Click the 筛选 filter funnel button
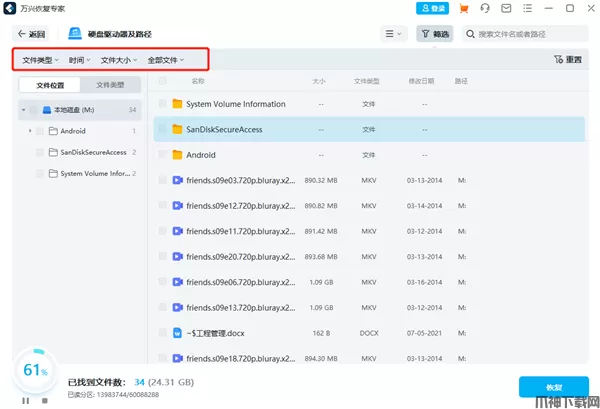This screenshot has width=600, height=409. coord(434,34)
